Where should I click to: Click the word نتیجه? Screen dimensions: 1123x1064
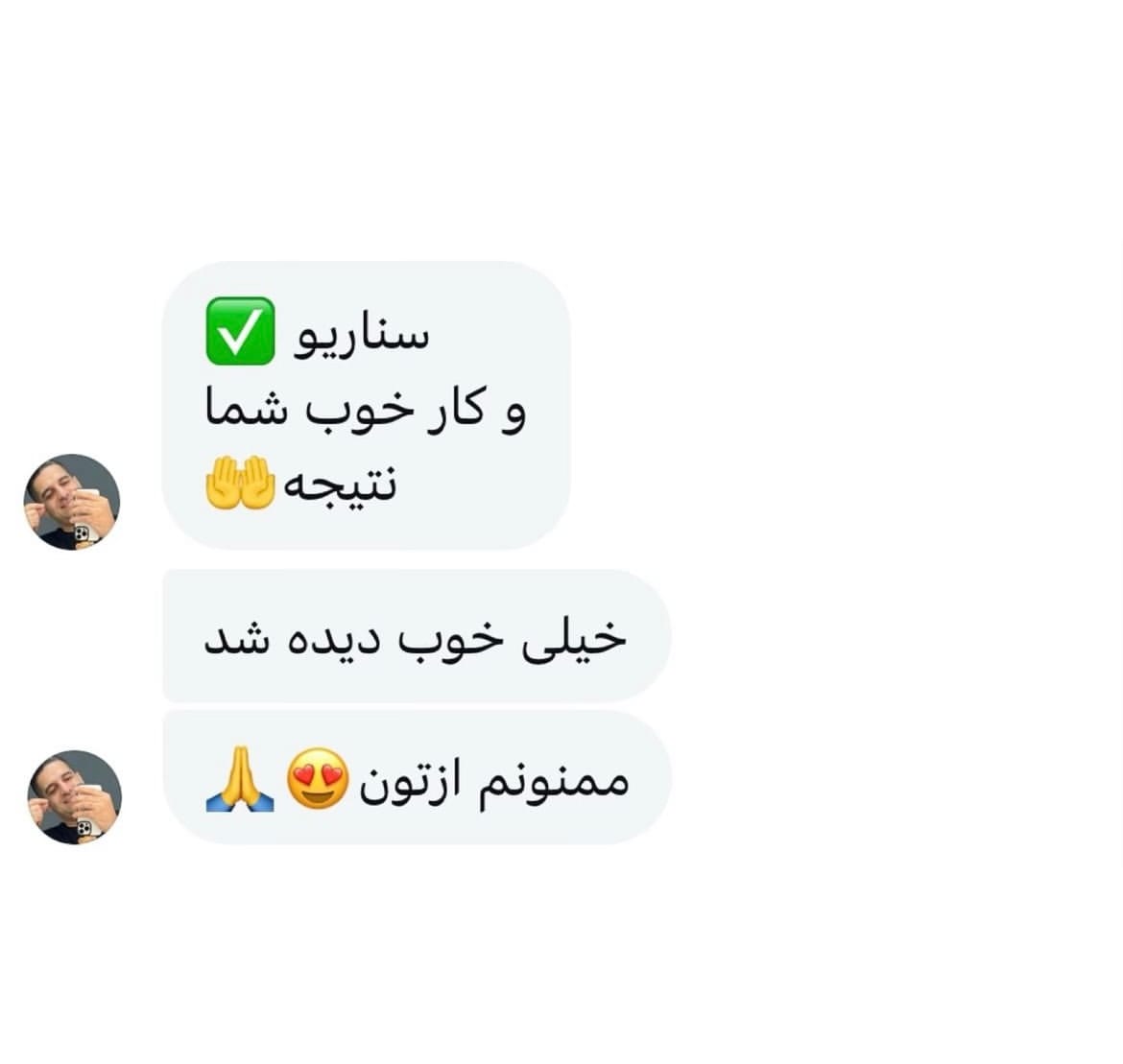point(340,485)
